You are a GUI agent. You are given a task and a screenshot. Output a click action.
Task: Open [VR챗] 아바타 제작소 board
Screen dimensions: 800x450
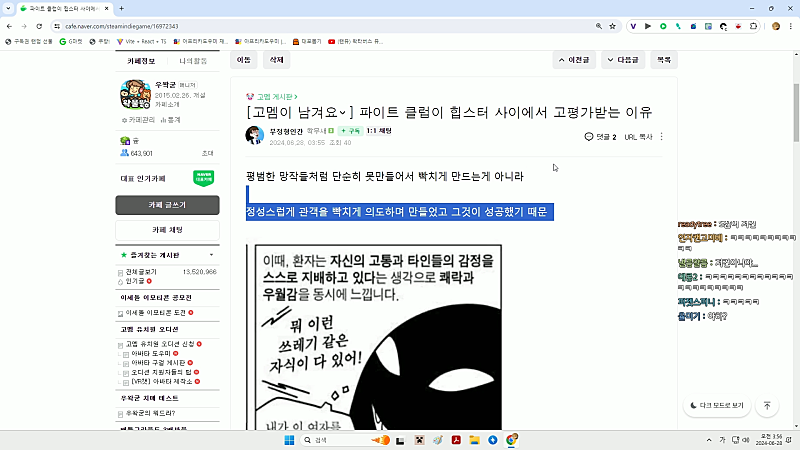[162, 382]
